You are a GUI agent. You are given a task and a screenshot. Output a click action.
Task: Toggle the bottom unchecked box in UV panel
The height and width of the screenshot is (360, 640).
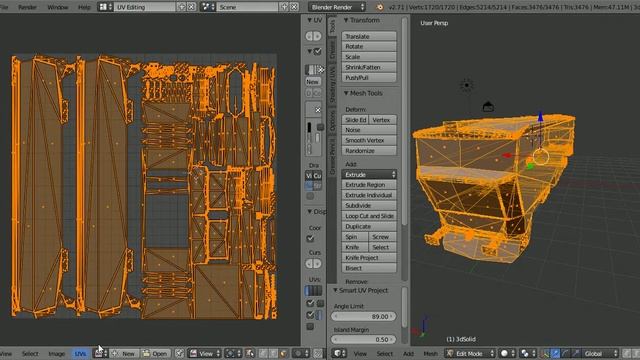[310, 327]
